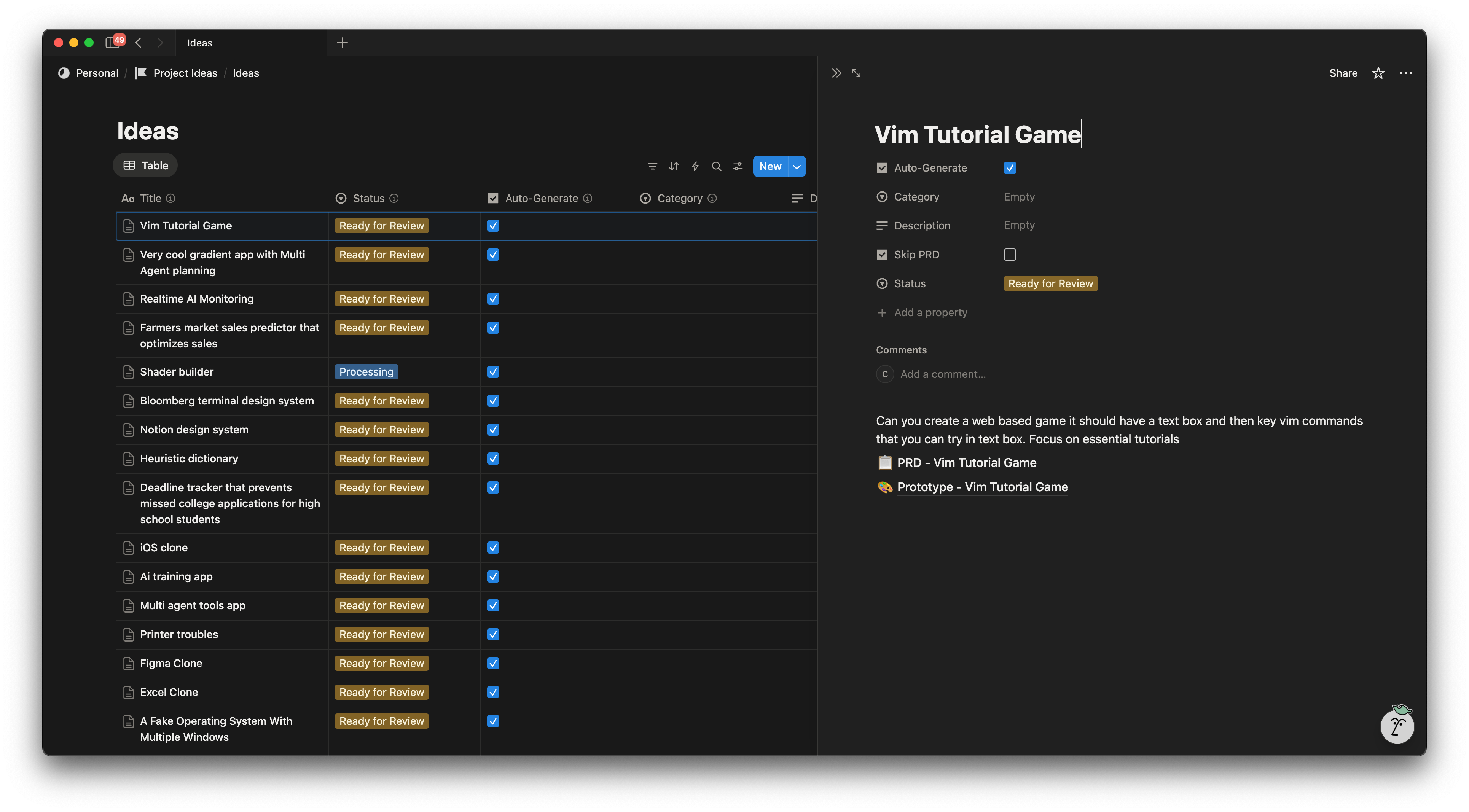Uncheck Auto-Generate in the side panel

click(1010, 168)
